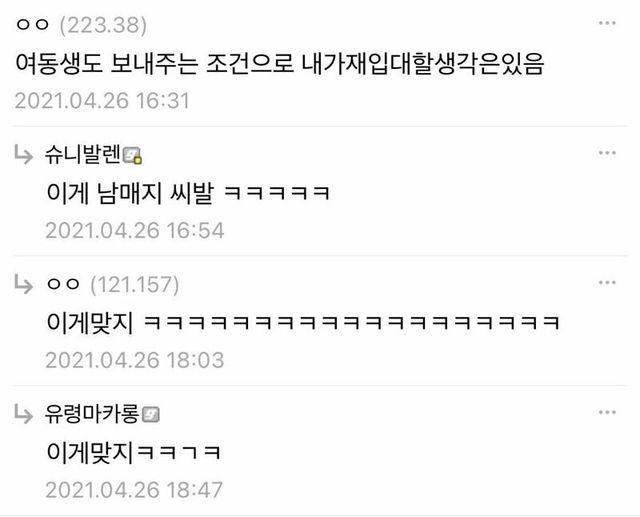Click the reply arrow beside 슈니발렌
Viewport: 640px width, 517px height.
(x=23, y=155)
